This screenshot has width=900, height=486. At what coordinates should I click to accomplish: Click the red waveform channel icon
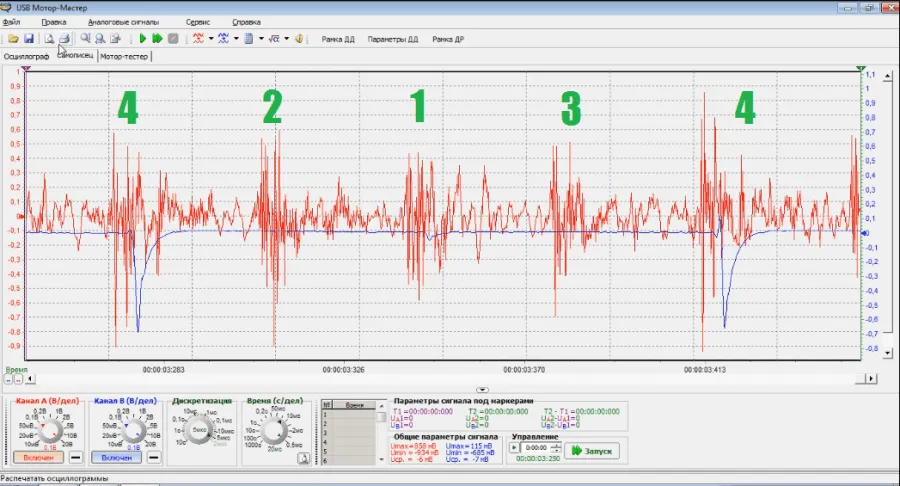point(199,38)
